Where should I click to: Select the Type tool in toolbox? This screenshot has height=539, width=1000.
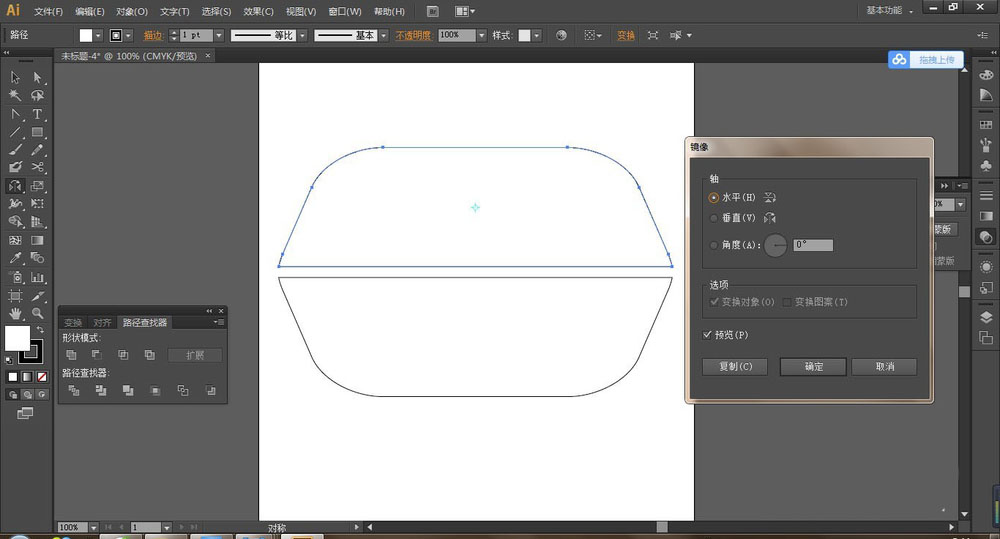pos(37,114)
